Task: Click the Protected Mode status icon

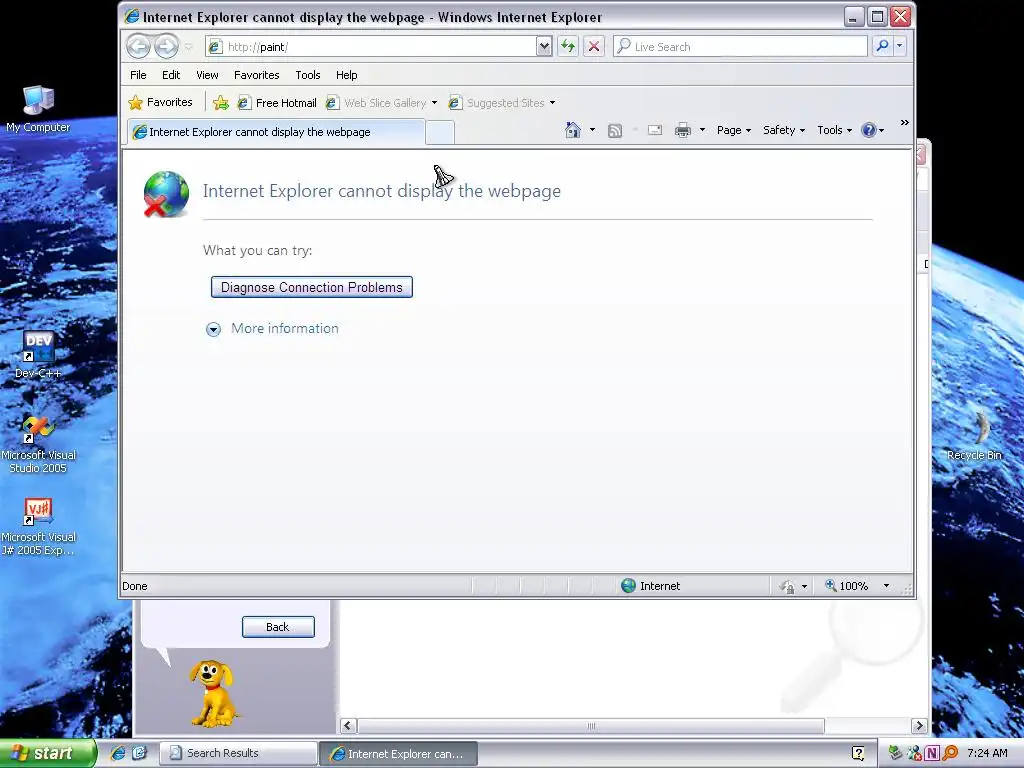Action: 787,586
